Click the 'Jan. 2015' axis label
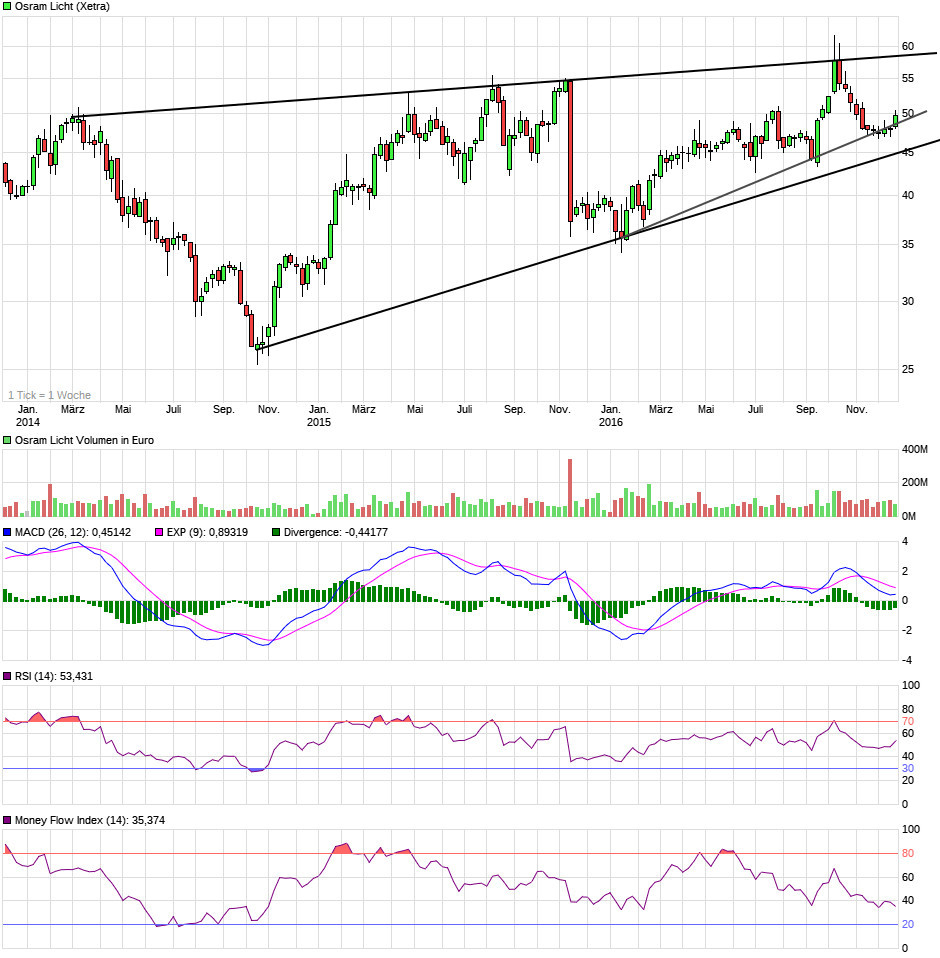The image size is (940, 958). pos(319,415)
